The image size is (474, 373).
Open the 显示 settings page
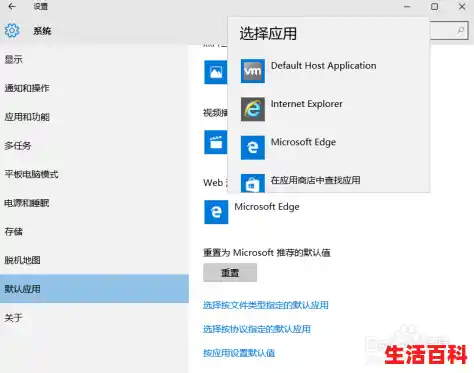click(94, 59)
